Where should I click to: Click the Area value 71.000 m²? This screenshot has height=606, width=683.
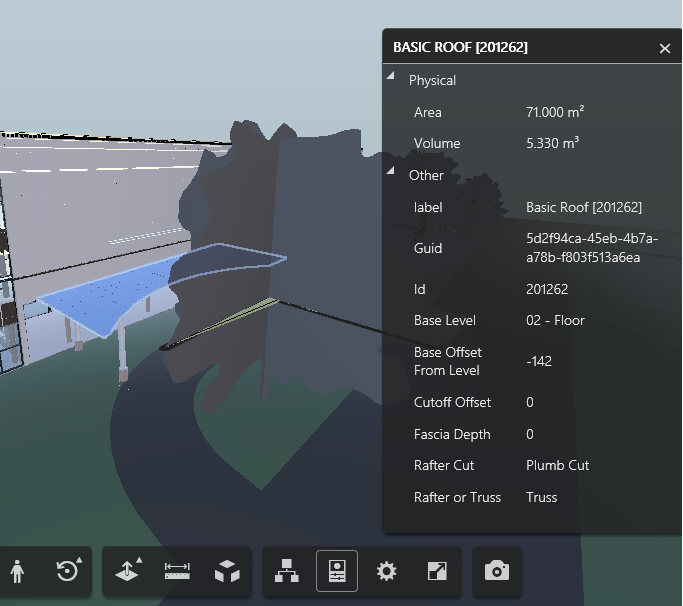pyautogui.click(x=555, y=112)
